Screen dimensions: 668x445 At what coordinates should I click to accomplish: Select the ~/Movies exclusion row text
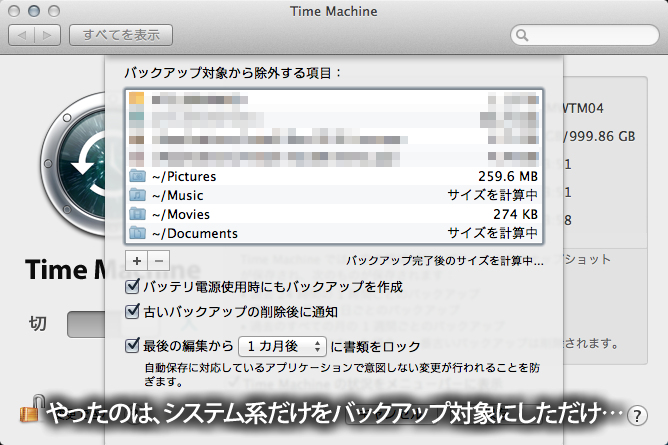[181, 214]
